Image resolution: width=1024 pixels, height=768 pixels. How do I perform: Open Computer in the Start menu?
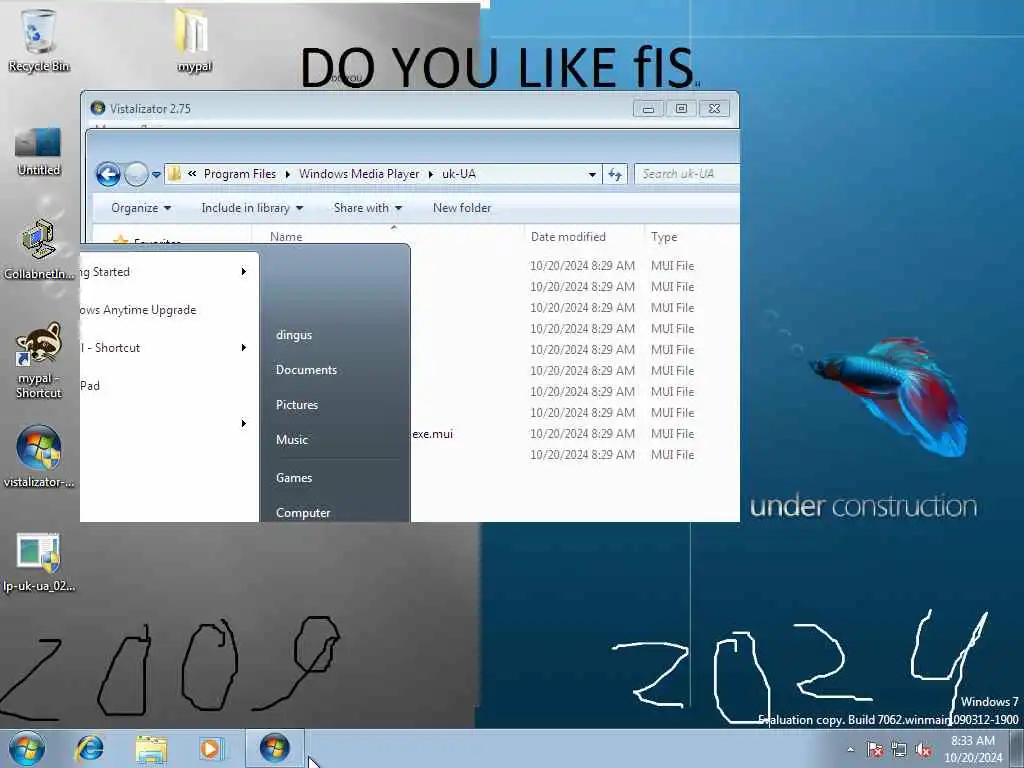coord(302,513)
